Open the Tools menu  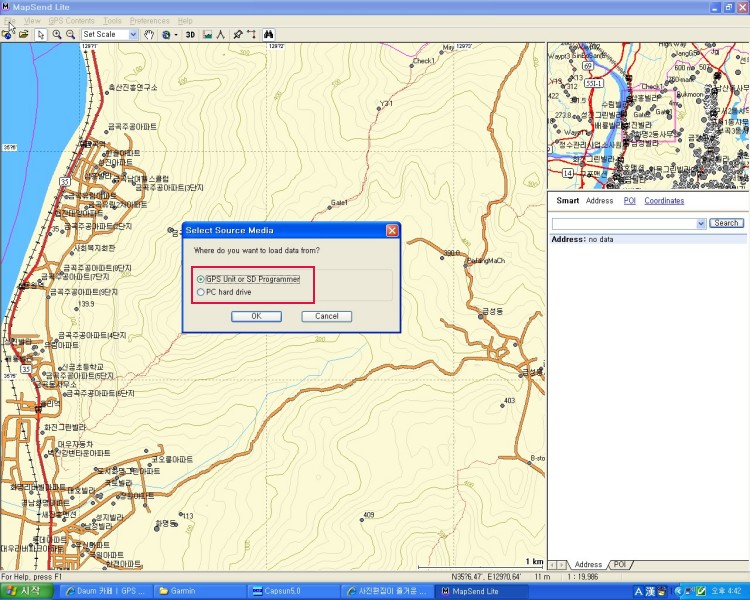[112, 21]
